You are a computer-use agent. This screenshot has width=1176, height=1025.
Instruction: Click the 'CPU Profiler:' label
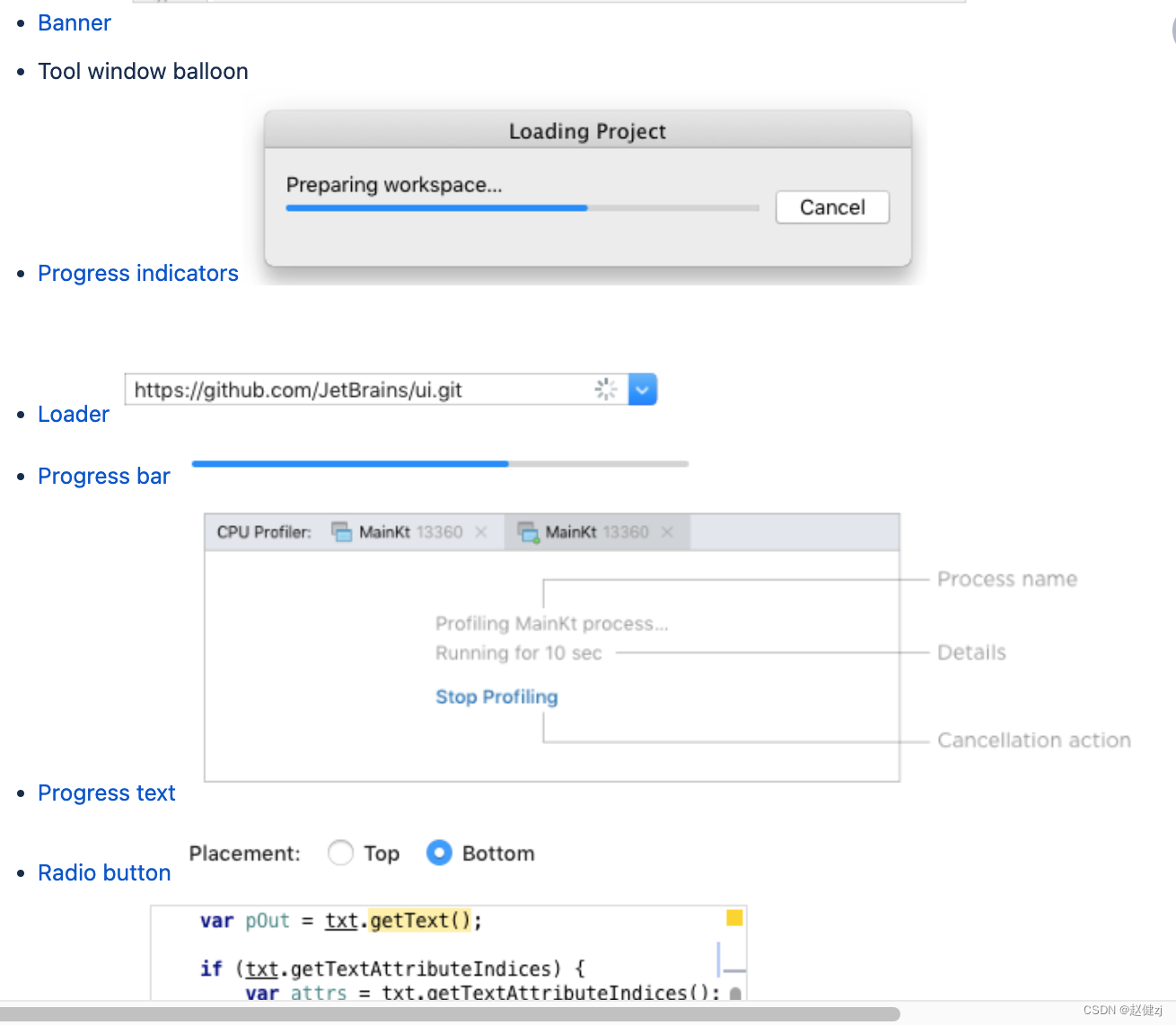pos(264,532)
